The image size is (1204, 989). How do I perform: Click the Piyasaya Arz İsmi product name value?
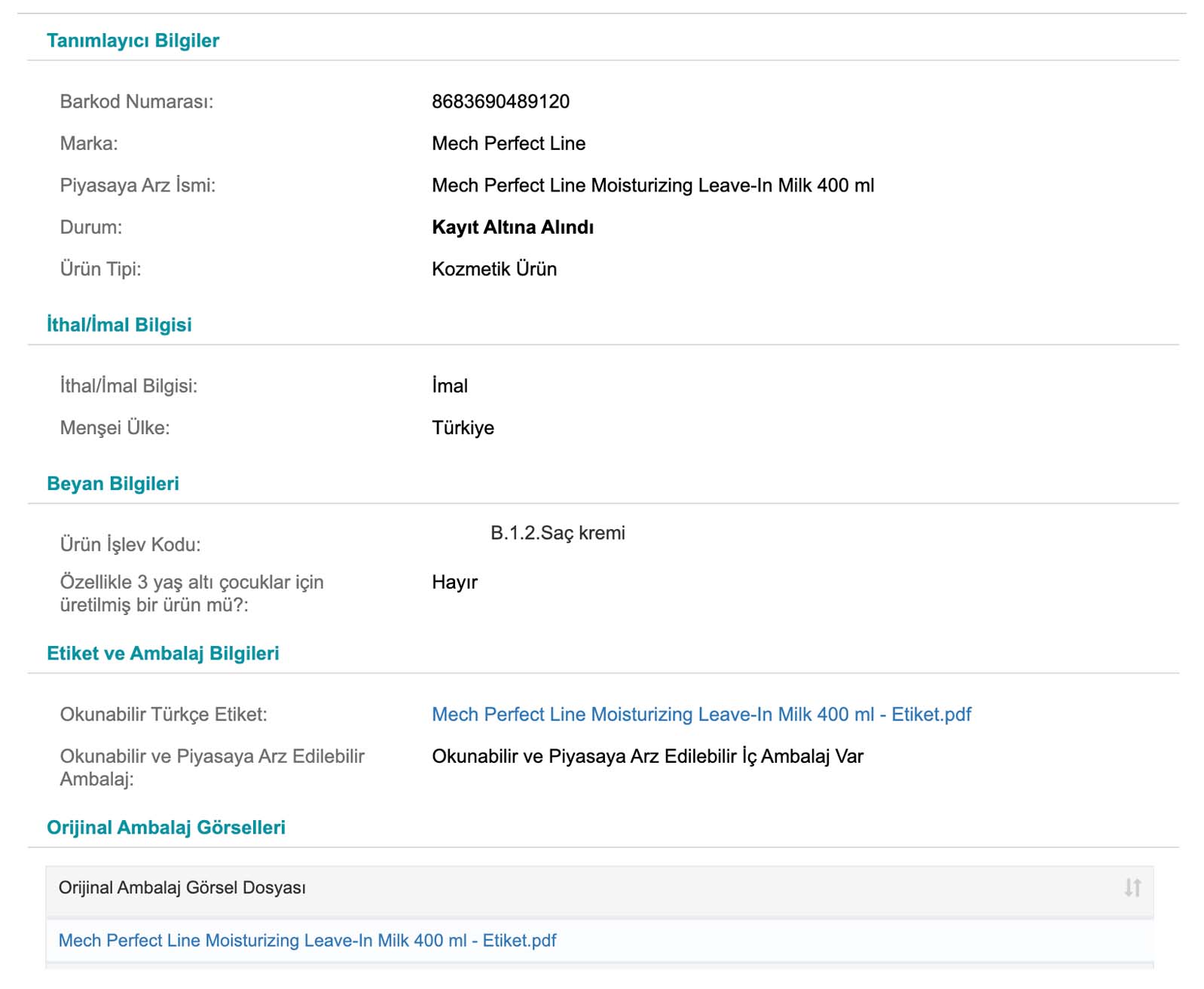click(652, 185)
